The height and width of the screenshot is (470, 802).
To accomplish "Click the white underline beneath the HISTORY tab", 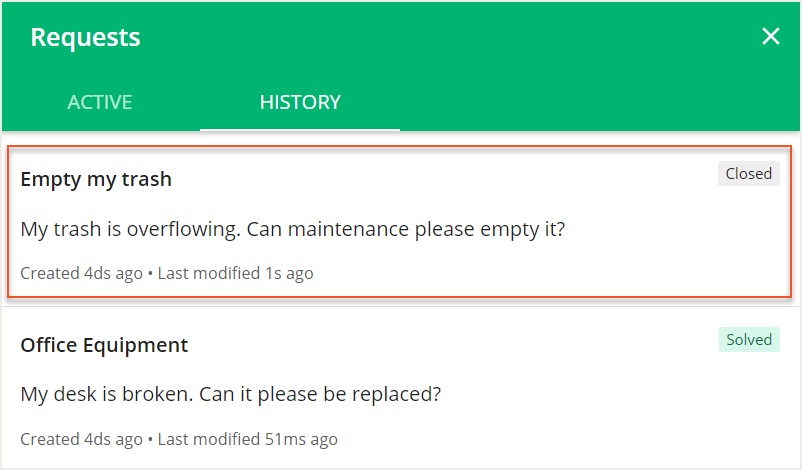I will click(300, 129).
